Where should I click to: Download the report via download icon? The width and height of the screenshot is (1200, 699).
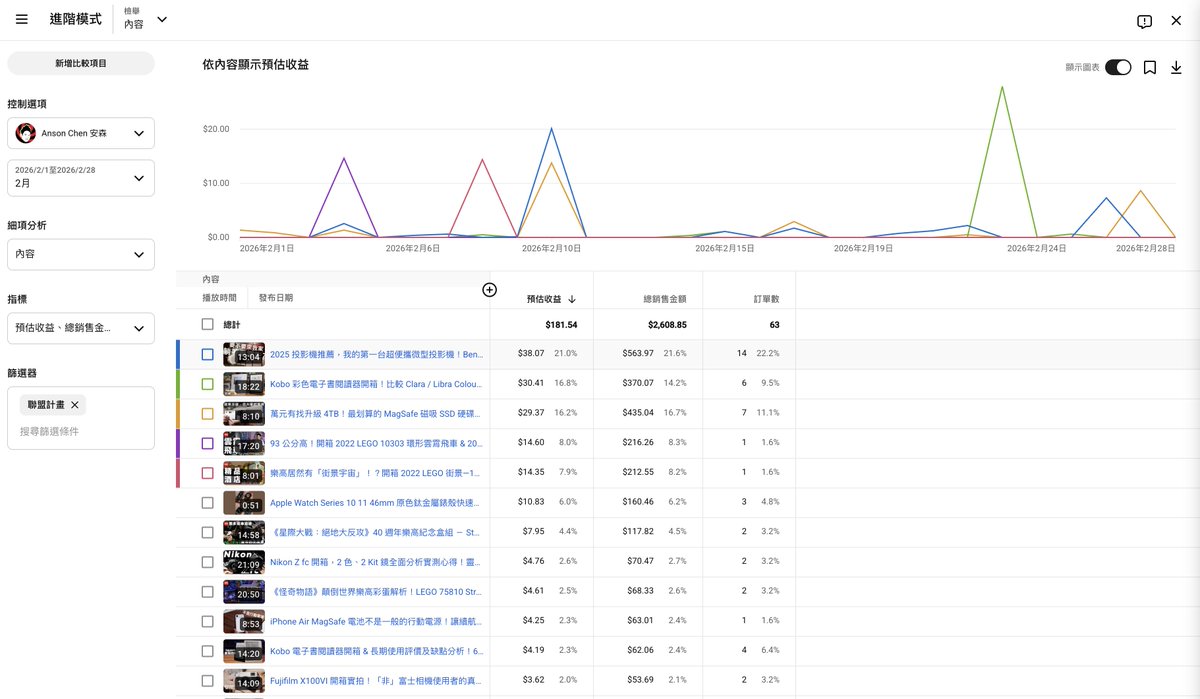(1176, 68)
